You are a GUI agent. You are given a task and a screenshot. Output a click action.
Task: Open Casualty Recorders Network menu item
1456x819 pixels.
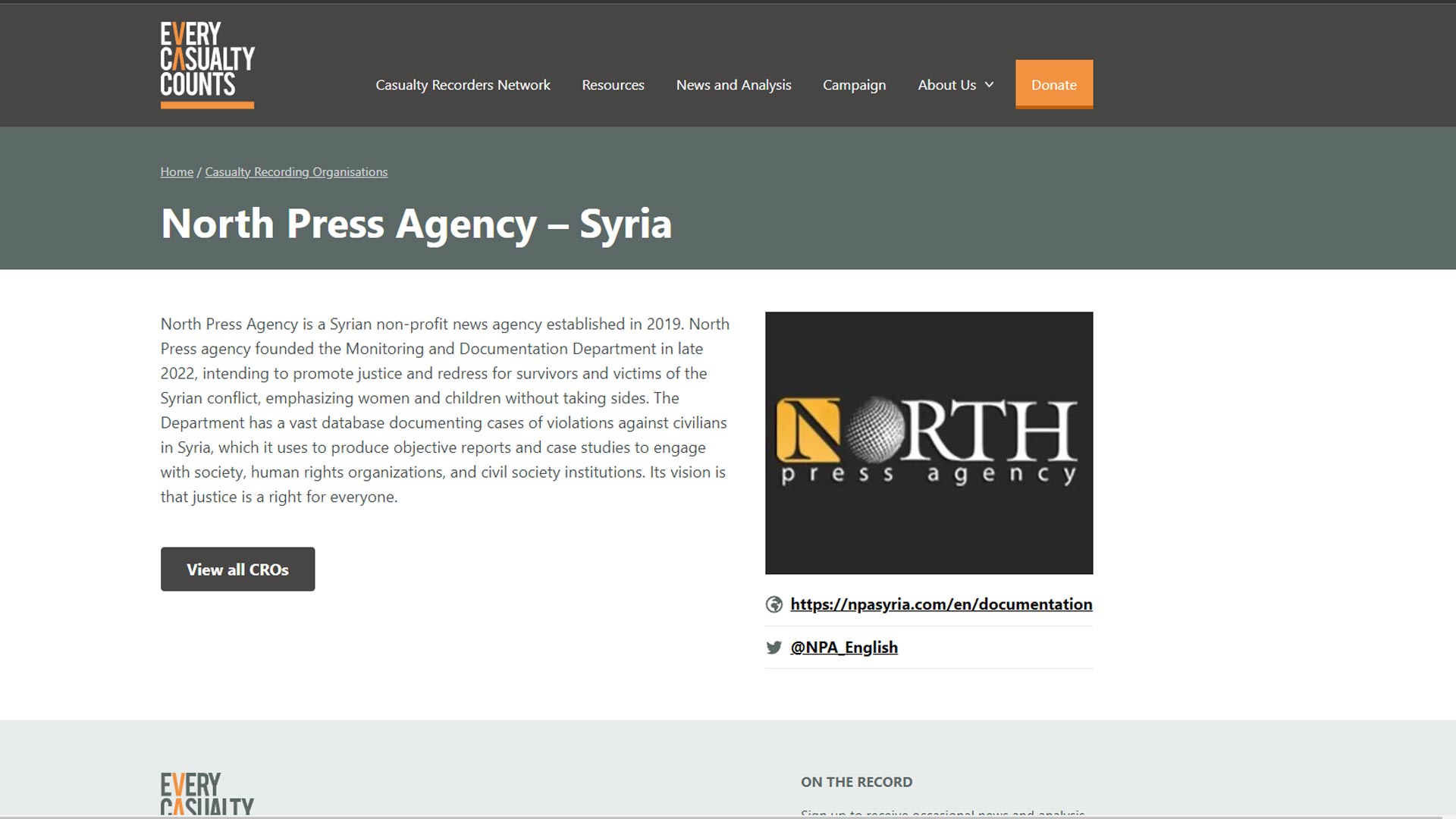point(463,85)
